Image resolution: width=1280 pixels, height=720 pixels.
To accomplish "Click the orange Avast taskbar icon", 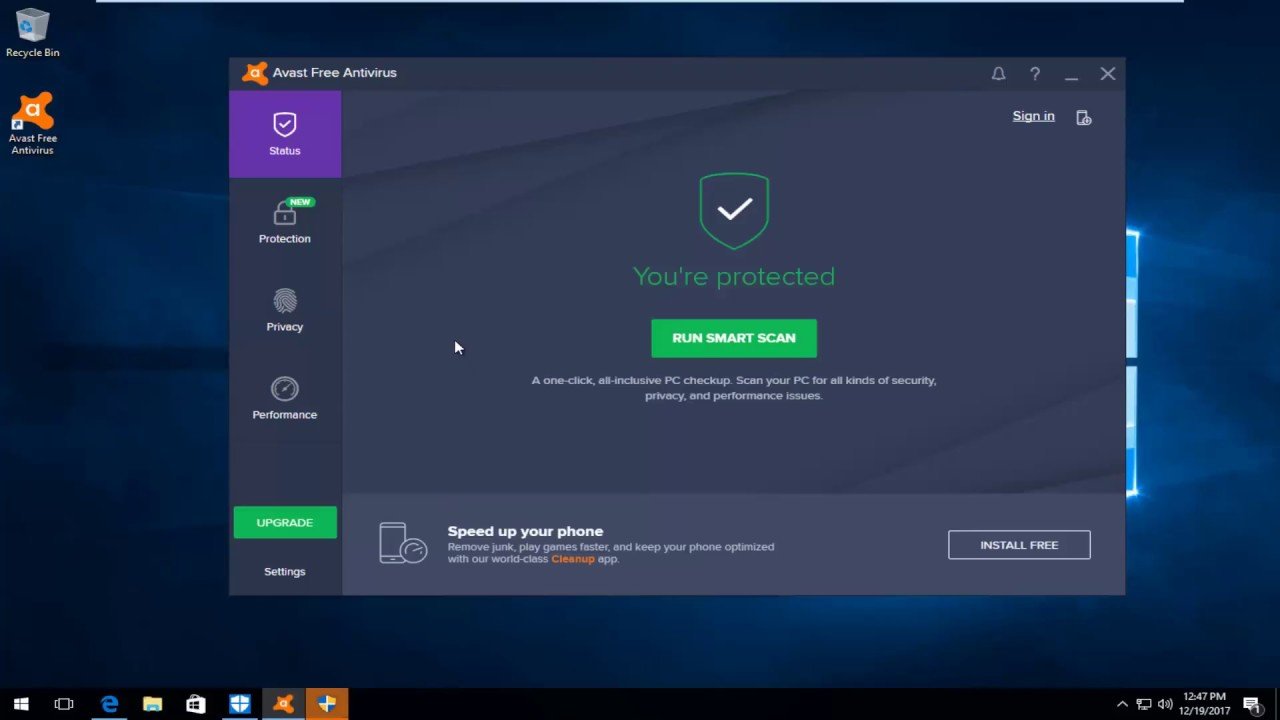I will click(x=283, y=704).
